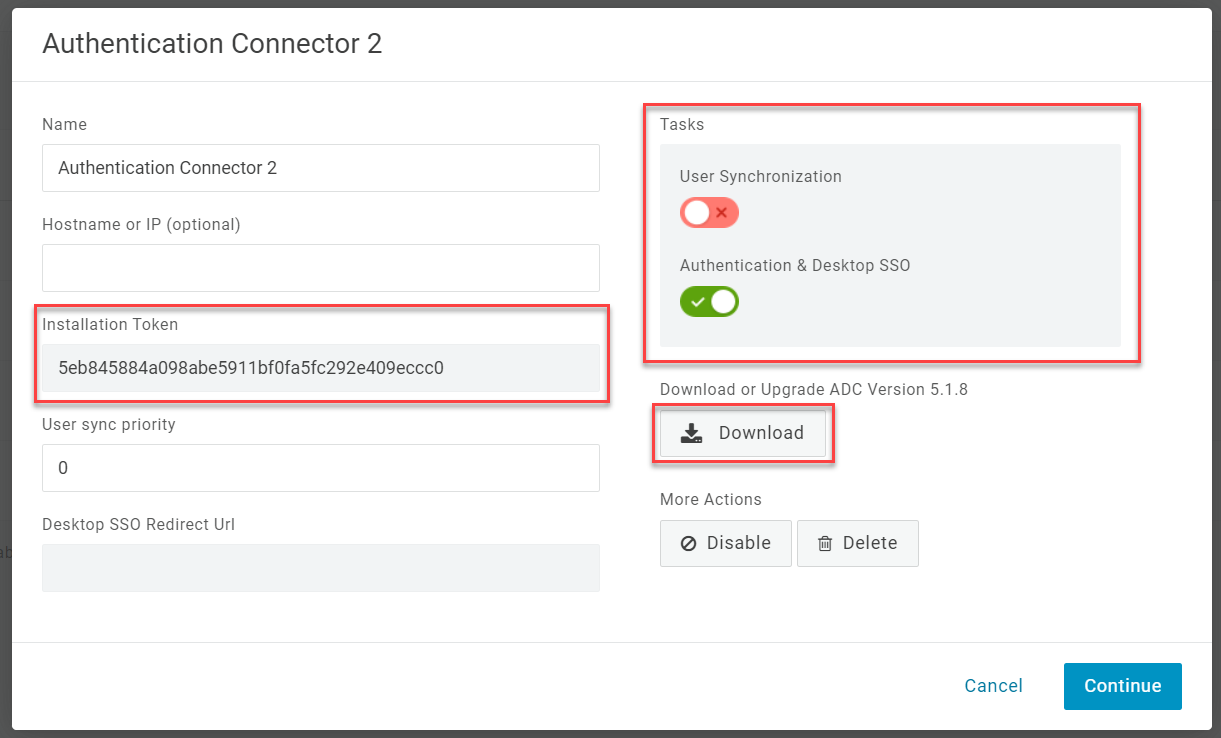Turn off the Authentication & Desktop SSO toggle
The width and height of the screenshot is (1221, 738).
pos(709,301)
